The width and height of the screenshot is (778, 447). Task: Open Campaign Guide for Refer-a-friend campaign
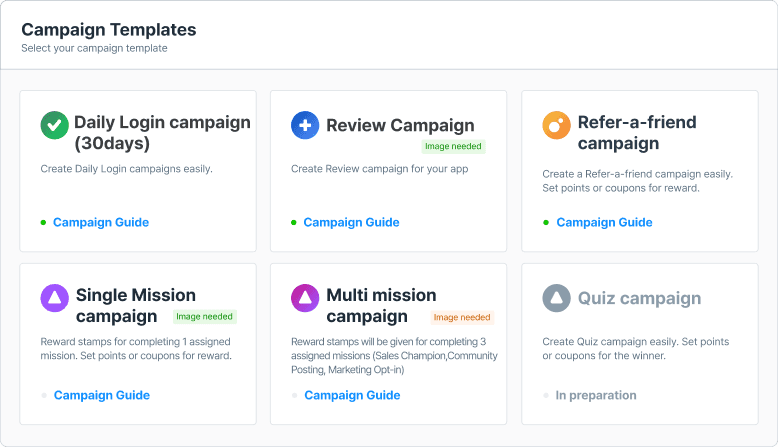(604, 222)
